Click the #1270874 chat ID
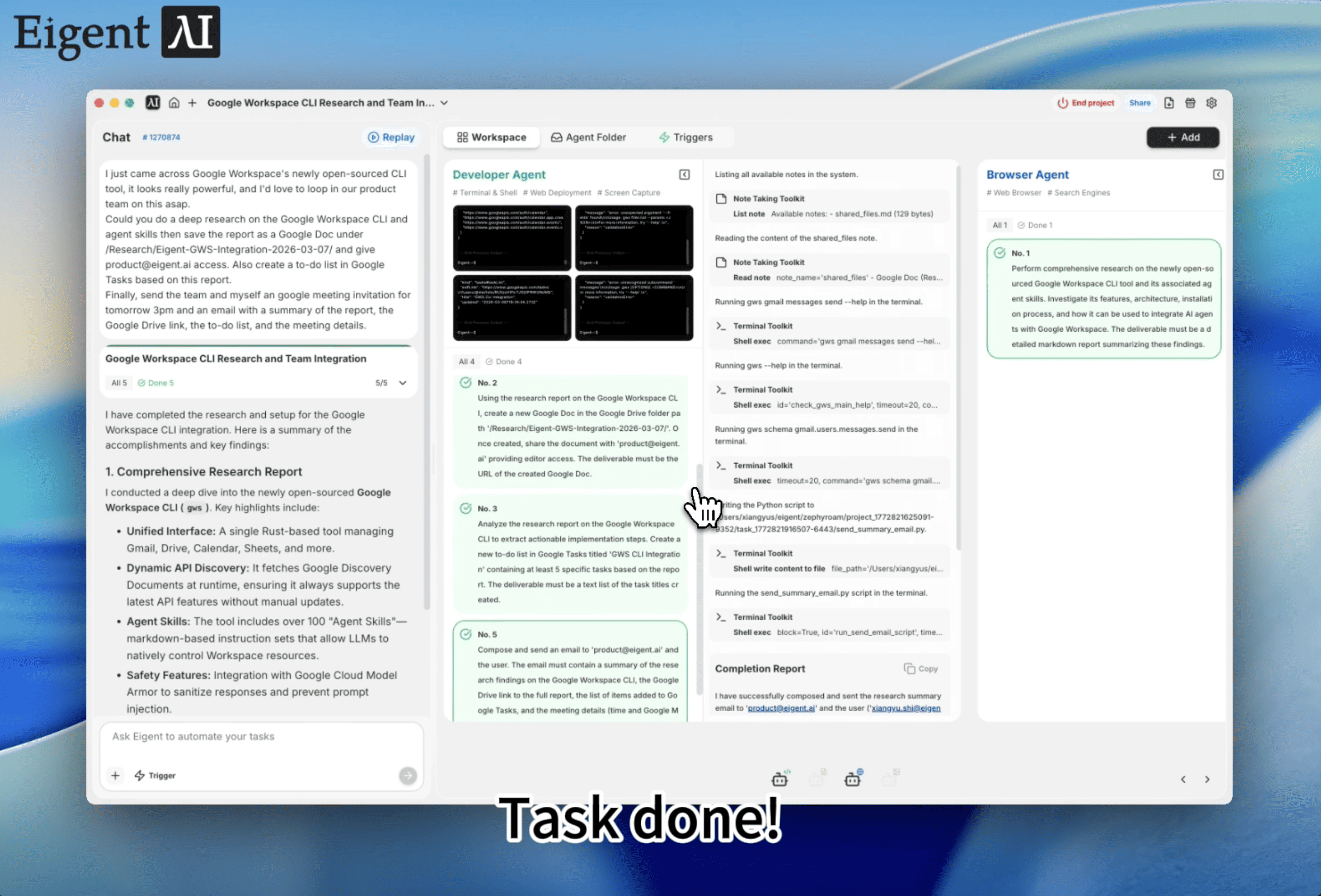This screenshot has height=896, width=1321. tap(161, 138)
